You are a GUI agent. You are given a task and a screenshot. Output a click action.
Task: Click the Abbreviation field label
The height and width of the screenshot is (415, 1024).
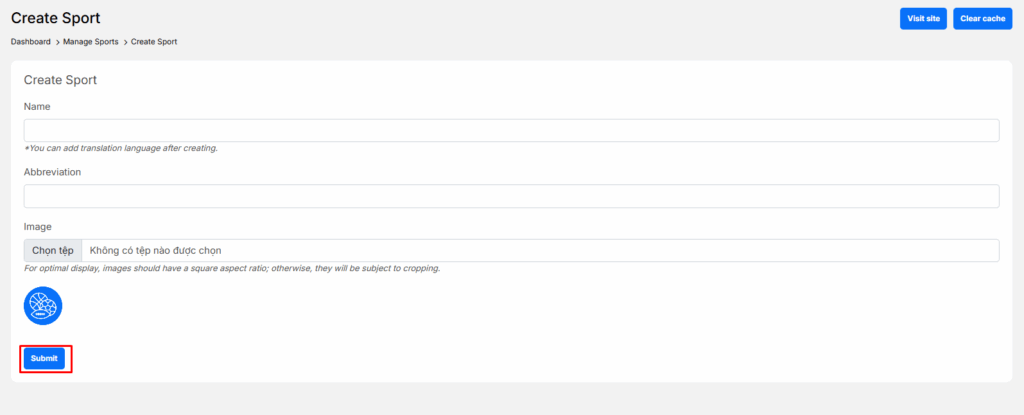52,172
